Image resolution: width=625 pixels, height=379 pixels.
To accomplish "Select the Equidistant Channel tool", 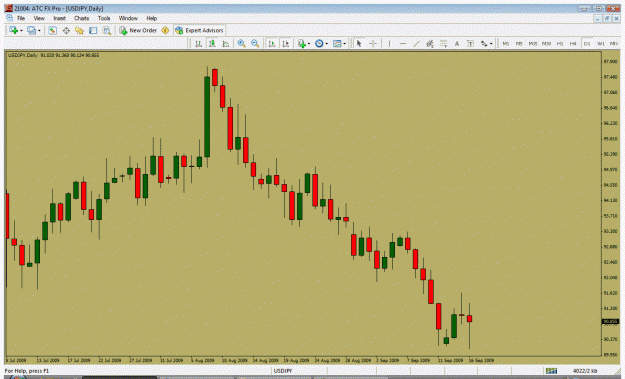I will (x=430, y=43).
